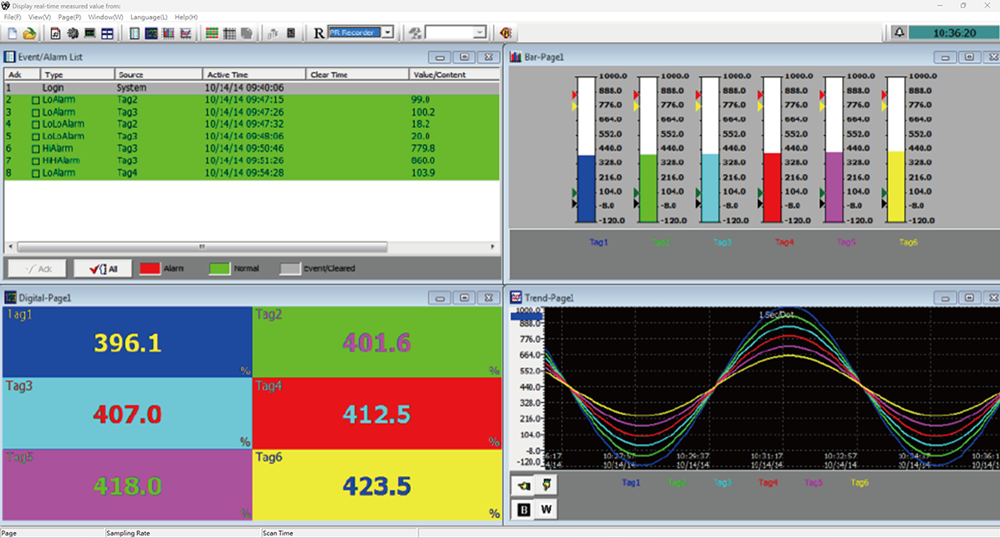Click the four-pane window layout icon

pyautogui.click(x=106, y=33)
